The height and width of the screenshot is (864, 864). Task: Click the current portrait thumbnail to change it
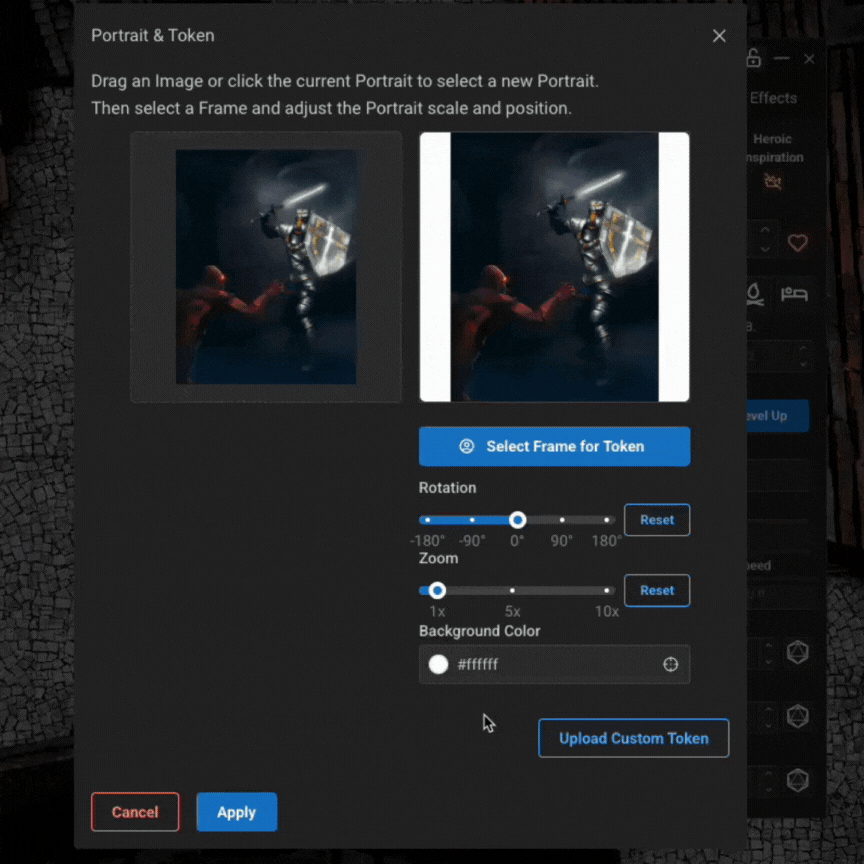pyautogui.click(x=265, y=266)
